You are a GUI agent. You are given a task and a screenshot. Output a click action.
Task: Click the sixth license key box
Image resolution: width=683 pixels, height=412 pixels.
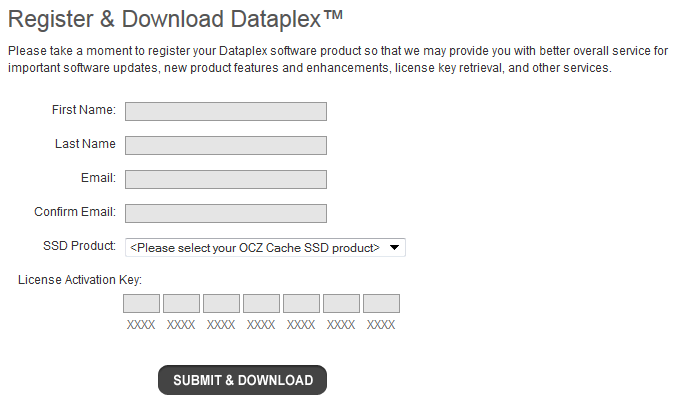341,303
